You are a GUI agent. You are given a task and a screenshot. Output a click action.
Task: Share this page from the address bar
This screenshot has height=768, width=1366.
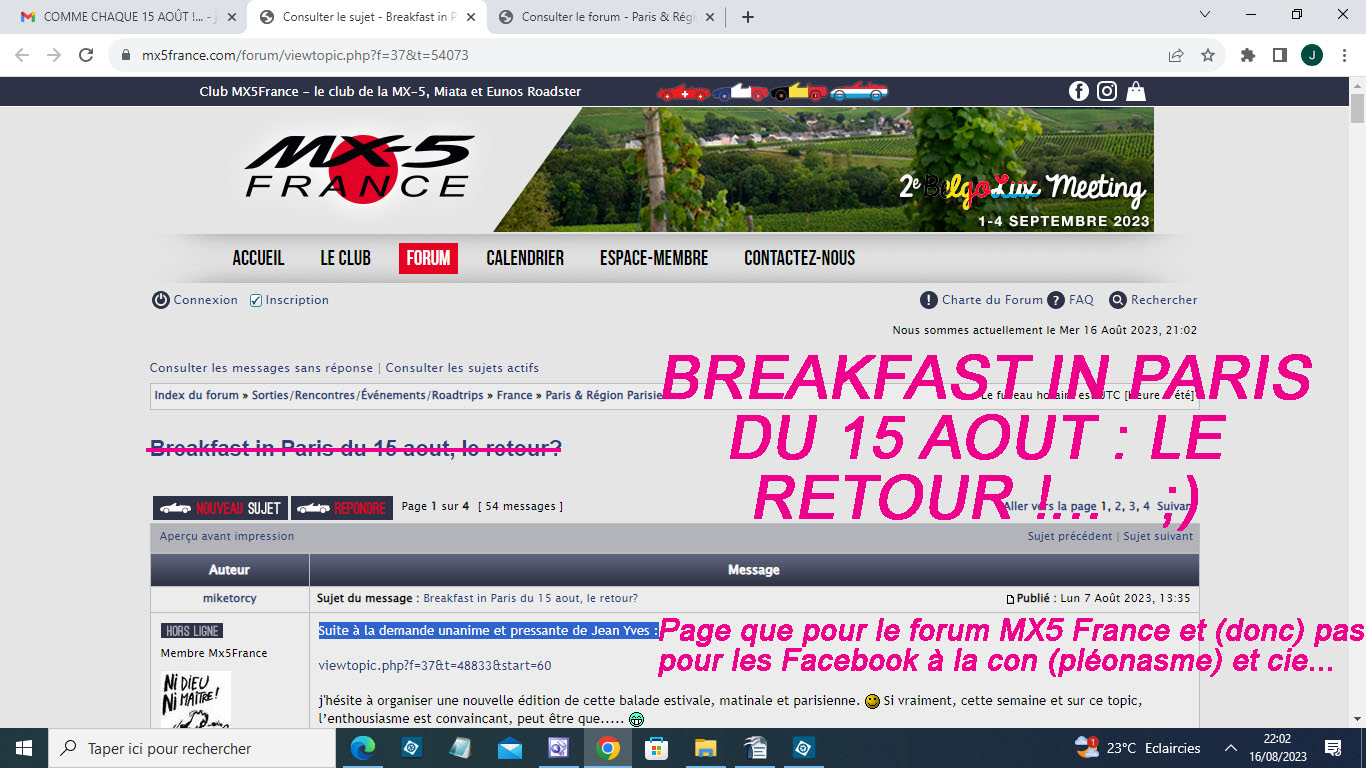click(x=1176, y=56)
